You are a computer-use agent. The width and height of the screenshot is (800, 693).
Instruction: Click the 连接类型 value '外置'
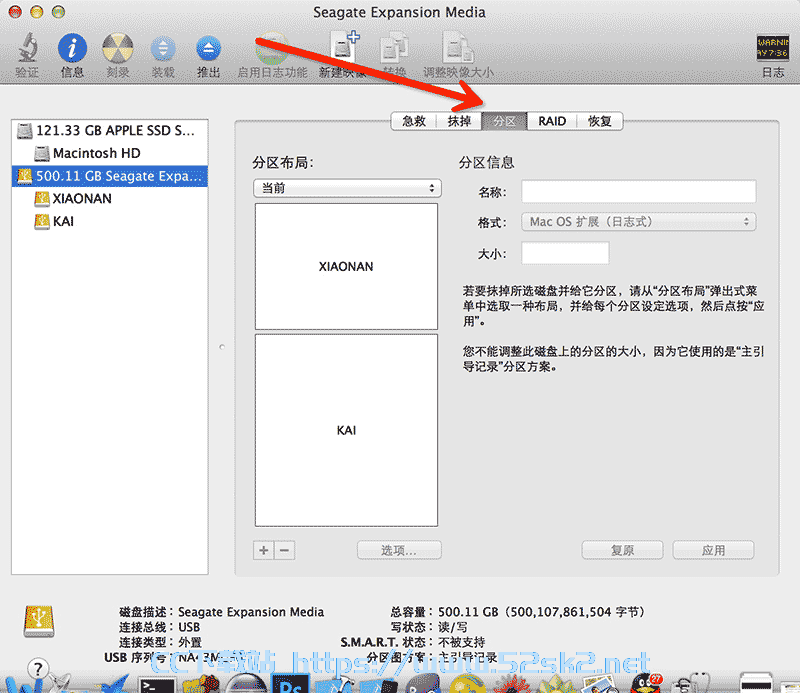(x=190, y=642)
